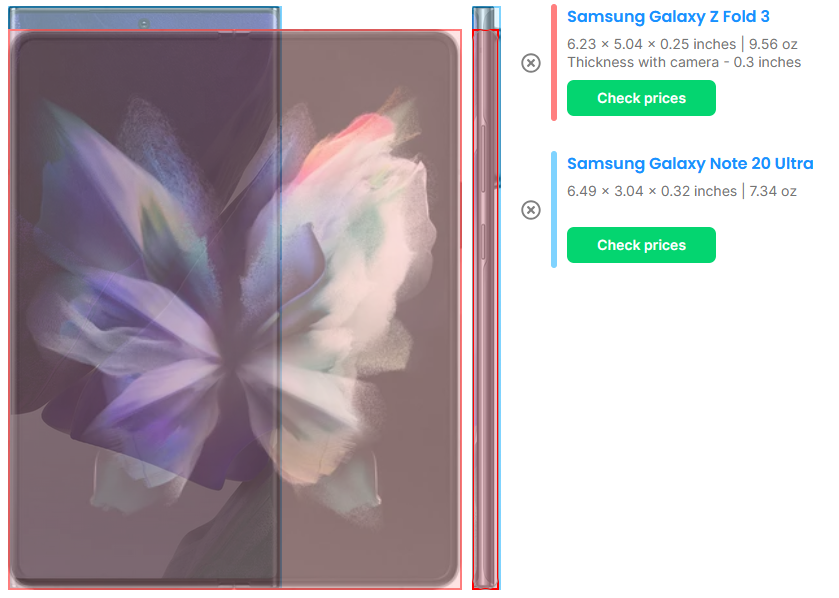Remove Samsung Galaxy Note 20 Ultra from comparison
This screenshot has width=839, height=598.
point(530,210)
